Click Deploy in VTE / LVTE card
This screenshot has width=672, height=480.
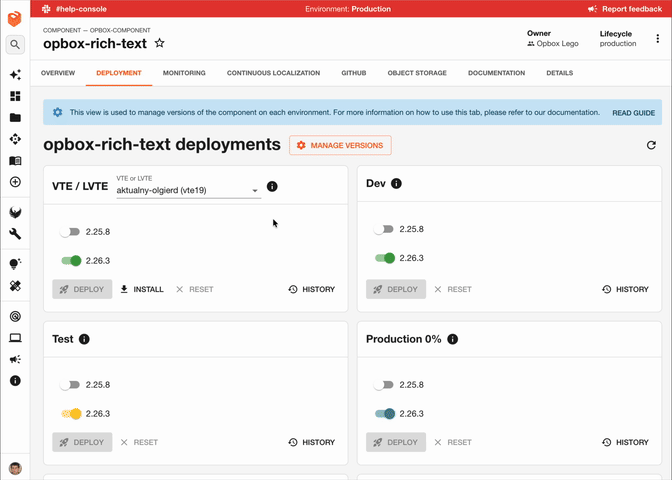click(82, 289)
